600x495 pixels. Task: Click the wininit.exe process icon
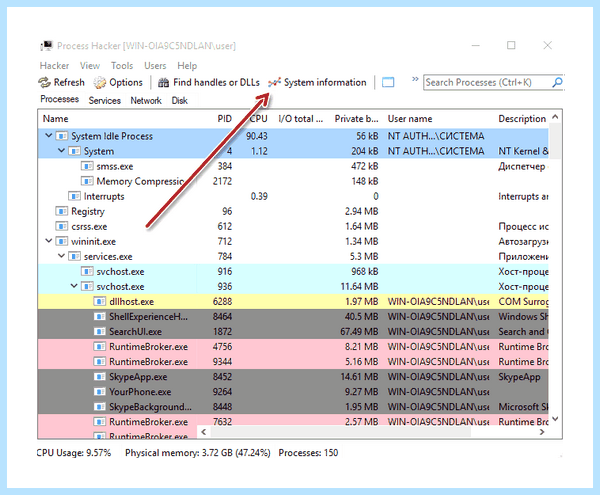62,241
